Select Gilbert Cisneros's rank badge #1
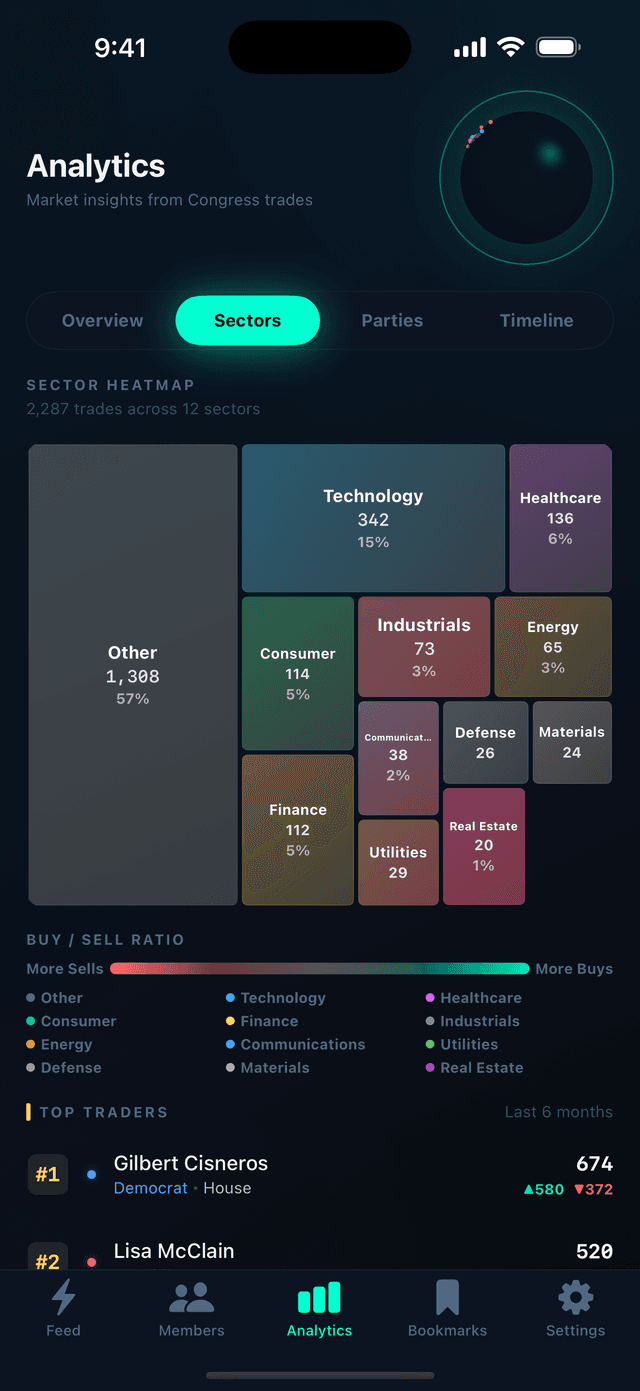 click(x=48, y=1174)
